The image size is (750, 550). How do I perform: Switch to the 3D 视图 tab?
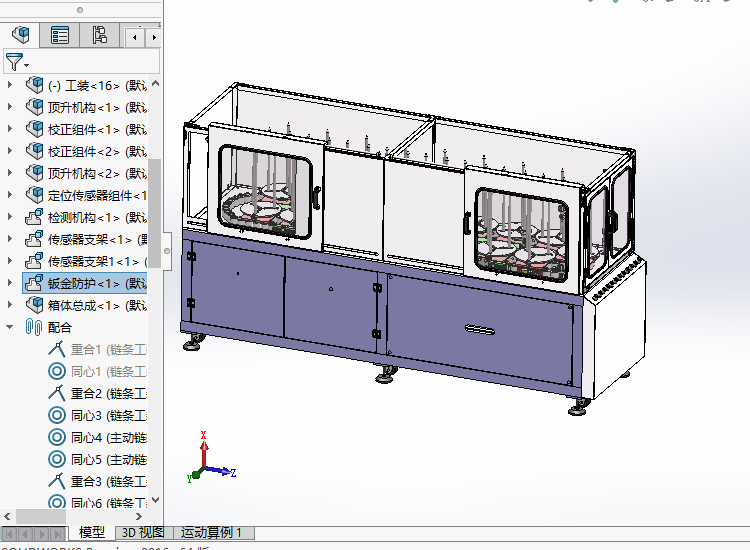click(143, 532)
